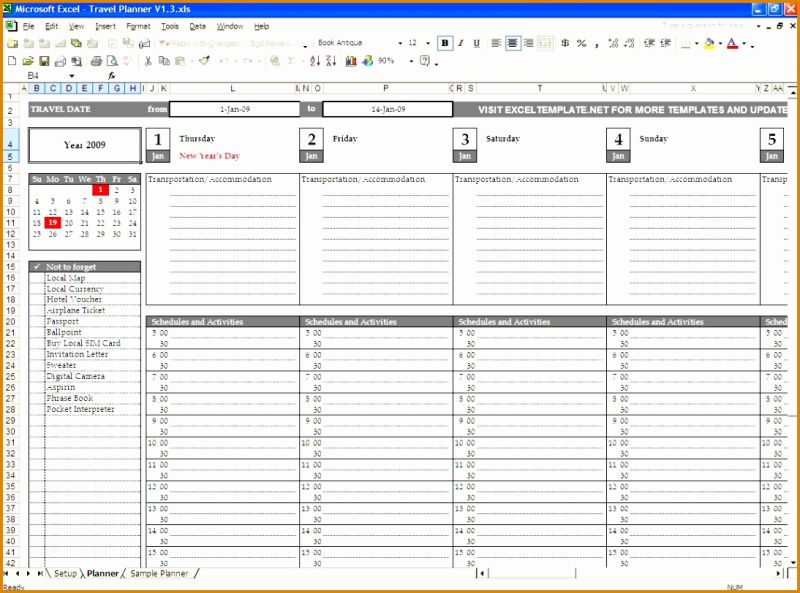Viewport: 800px width, 593px height.
Task: Click the New workbook icon
Action: pyautogui.click(x=12, y=61)
